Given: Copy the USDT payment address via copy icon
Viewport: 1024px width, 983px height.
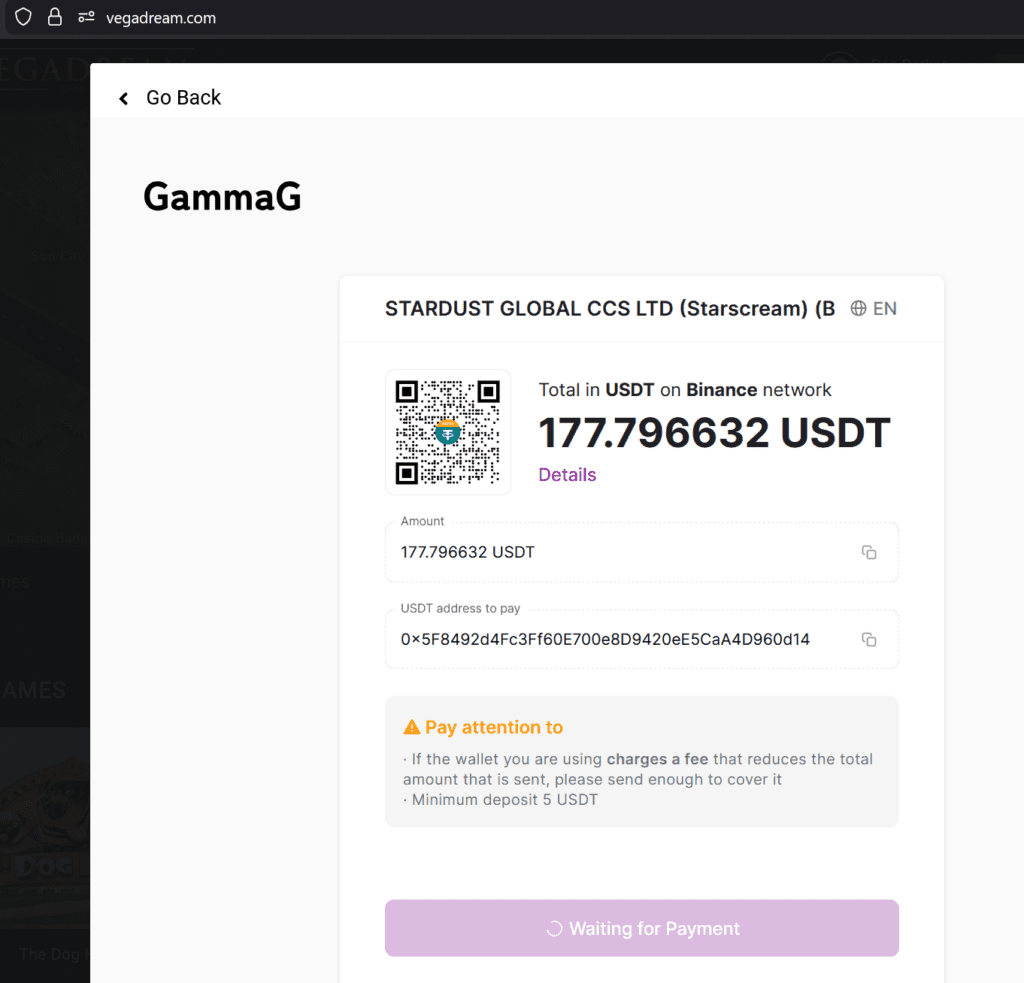Looking at the screenshot, I should (x=868, y=639).
